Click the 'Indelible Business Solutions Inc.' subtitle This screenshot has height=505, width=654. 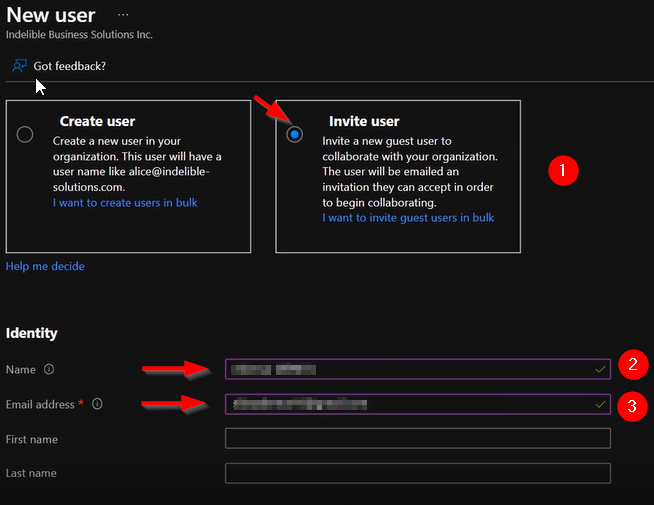coord(79,35)
